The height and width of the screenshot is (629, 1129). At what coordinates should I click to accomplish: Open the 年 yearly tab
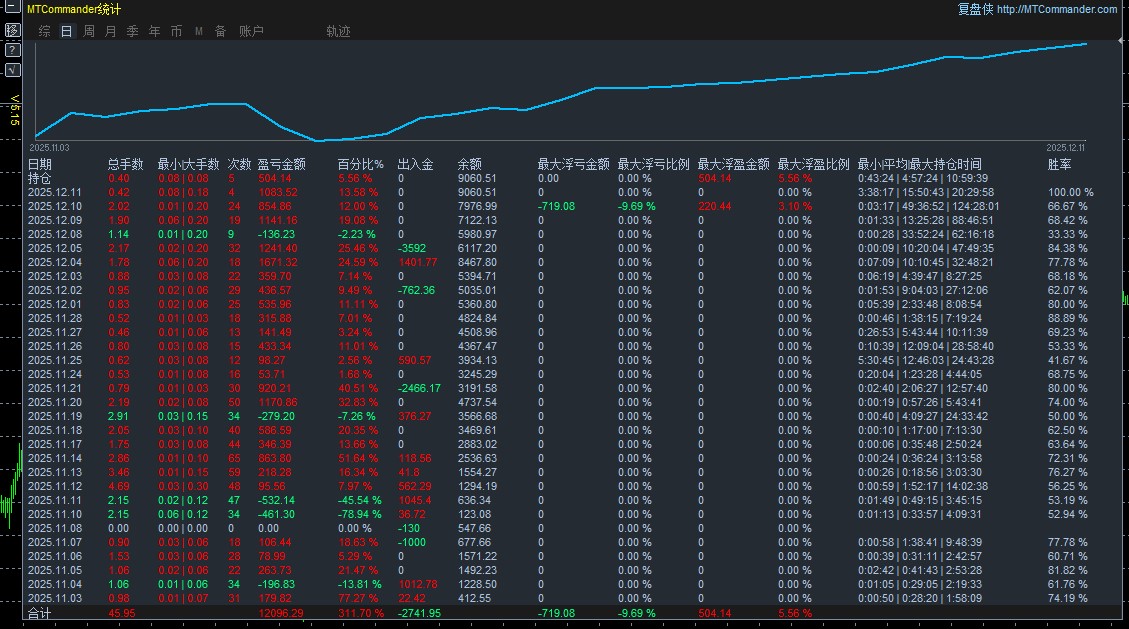pos(154,31)
